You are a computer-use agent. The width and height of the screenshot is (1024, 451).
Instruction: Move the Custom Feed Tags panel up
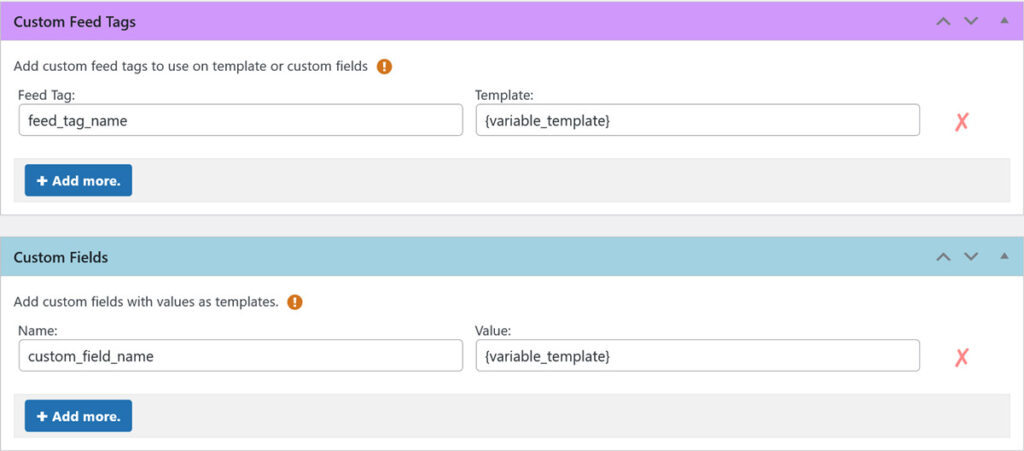pyautogui.click(x=942, y=21)
